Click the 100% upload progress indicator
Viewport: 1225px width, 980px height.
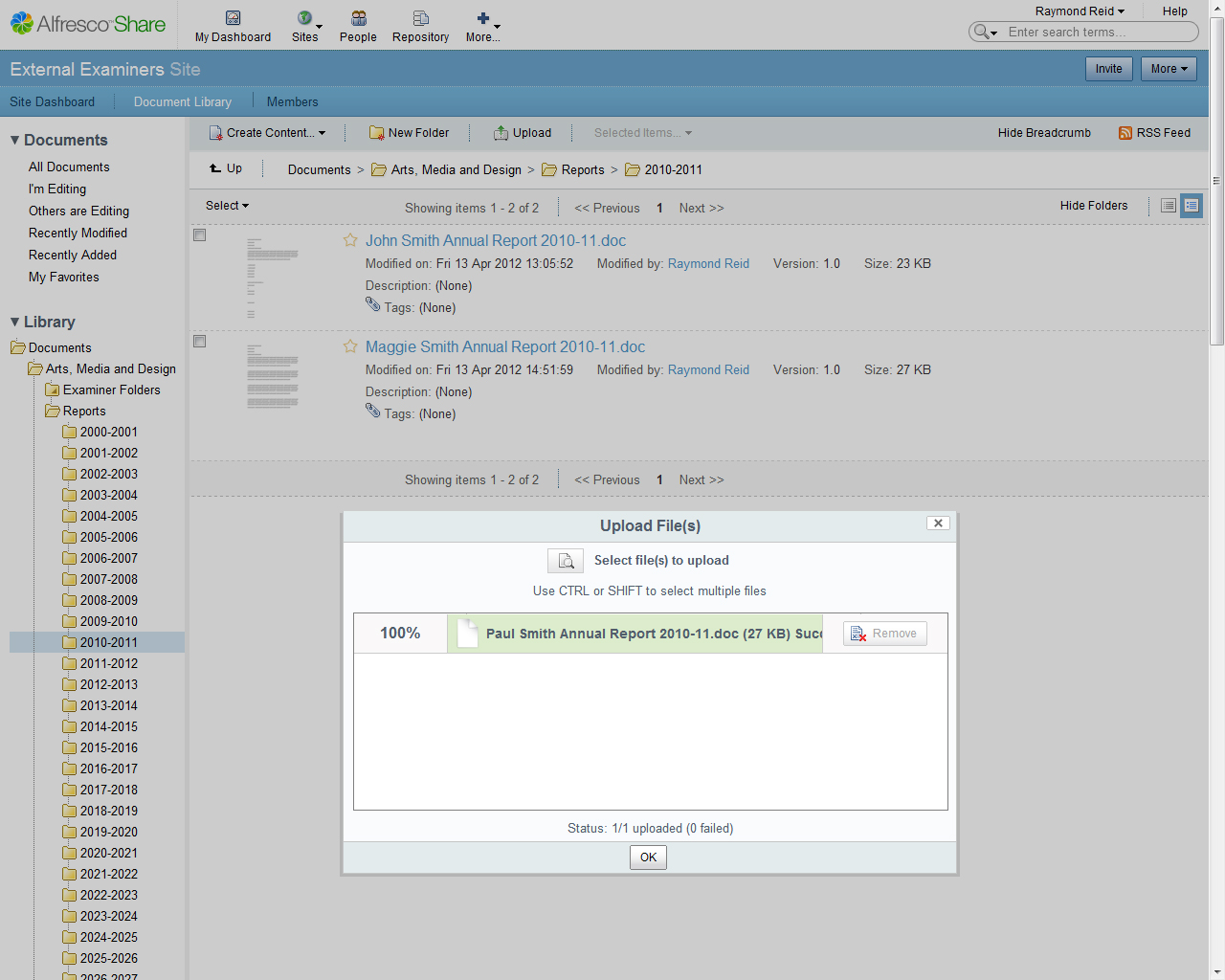(399, 633)
